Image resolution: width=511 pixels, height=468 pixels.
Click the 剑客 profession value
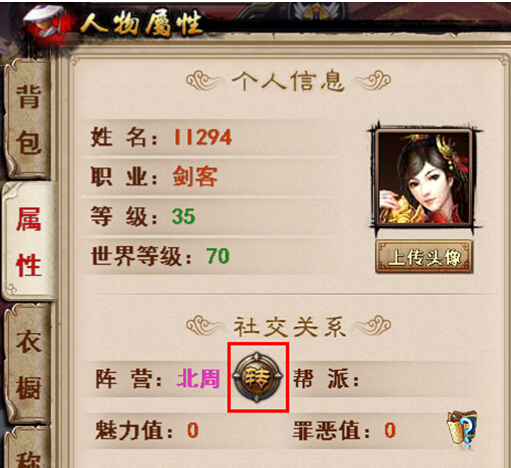tap(195, 177)
